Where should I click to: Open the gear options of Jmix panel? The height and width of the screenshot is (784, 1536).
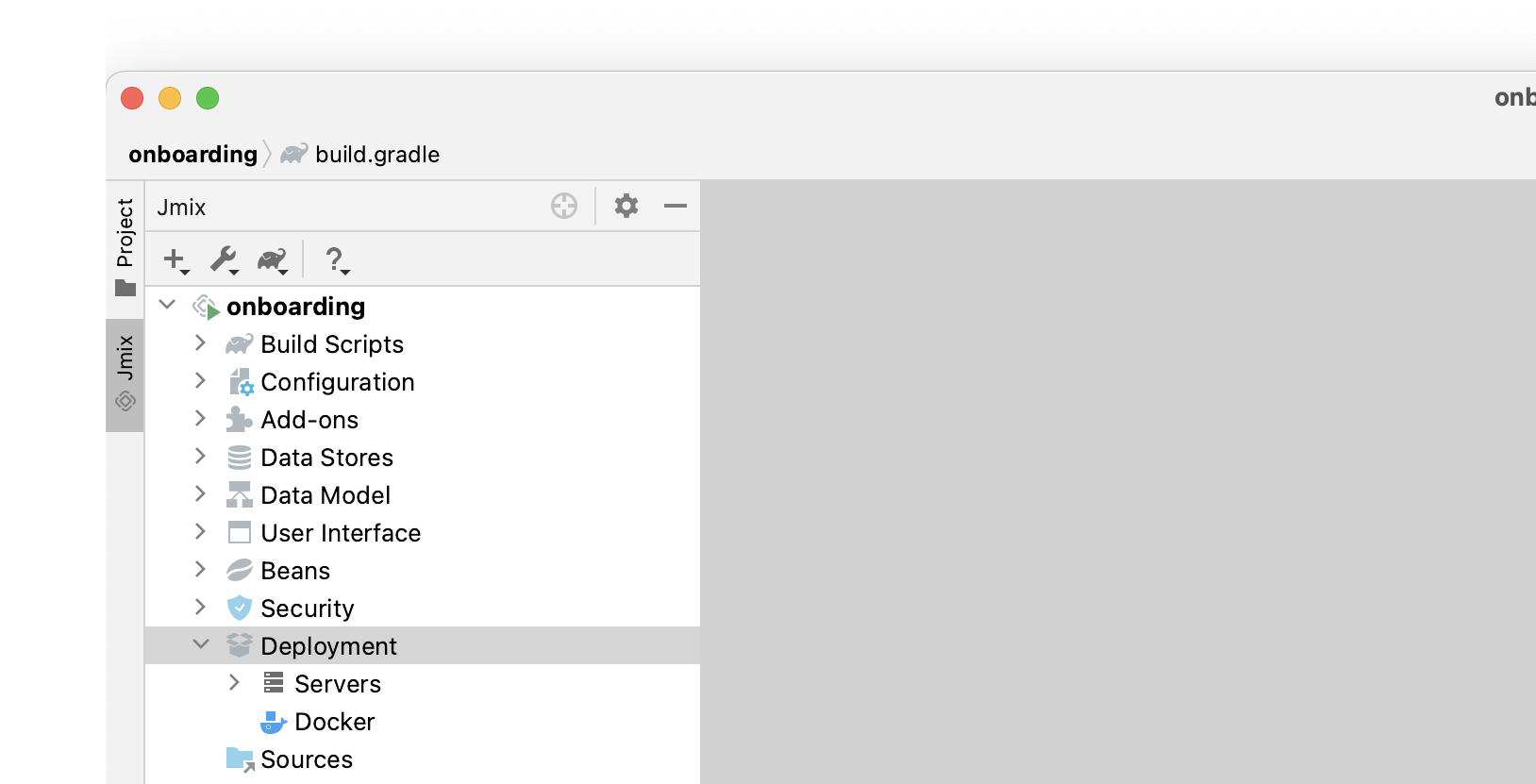click(626, 206)
